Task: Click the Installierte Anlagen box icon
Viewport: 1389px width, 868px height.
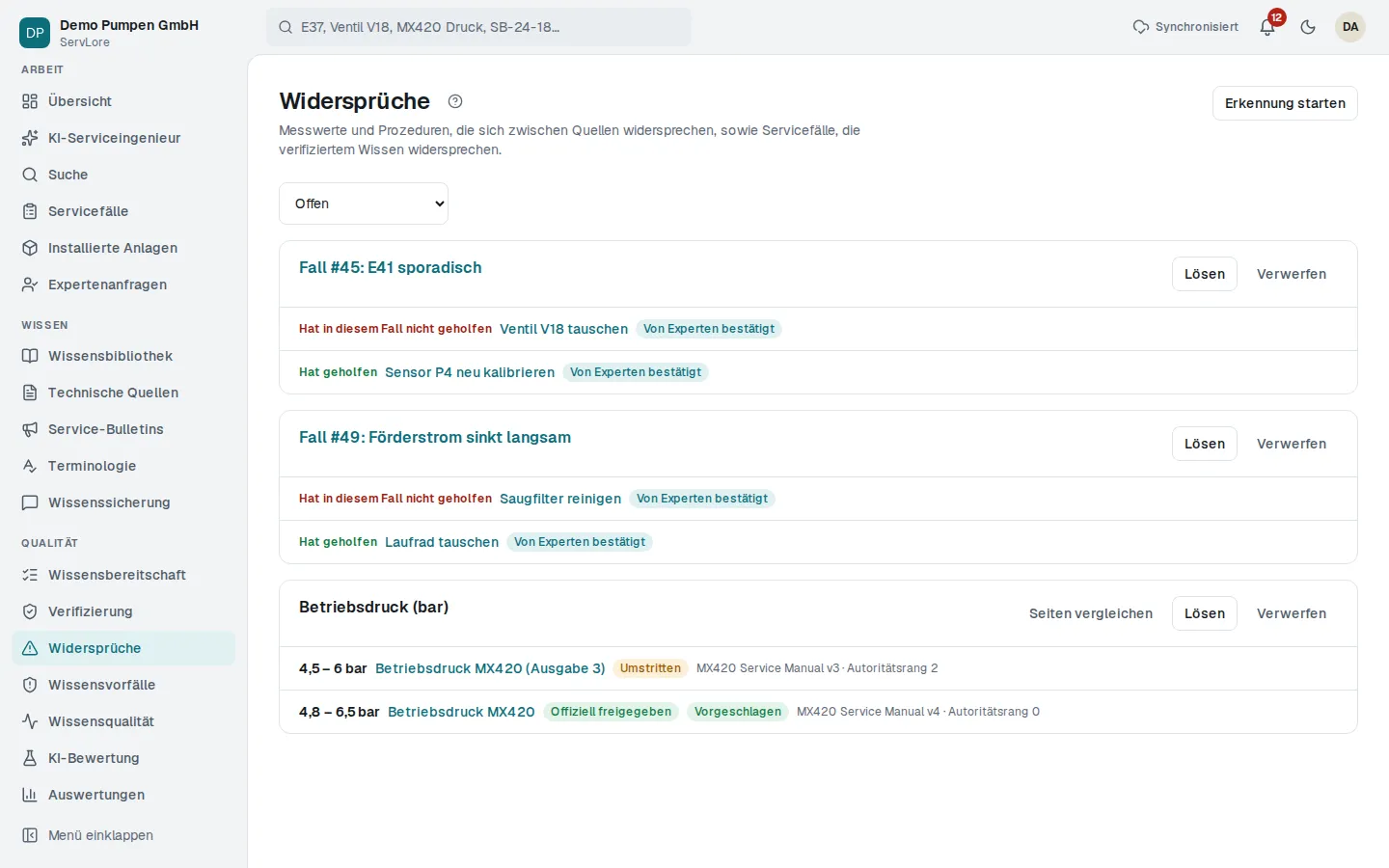Action: tap(30, 248)
